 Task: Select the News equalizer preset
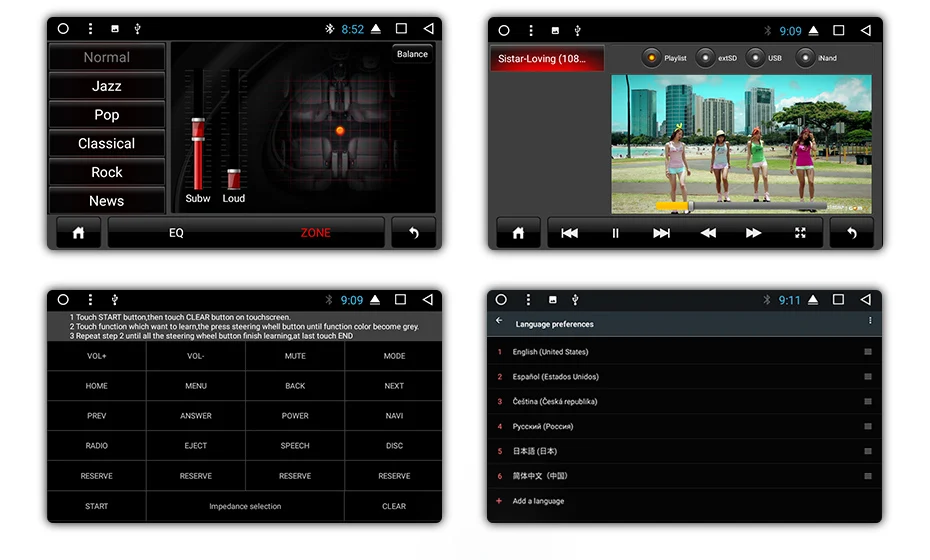[x=107, y=201]
